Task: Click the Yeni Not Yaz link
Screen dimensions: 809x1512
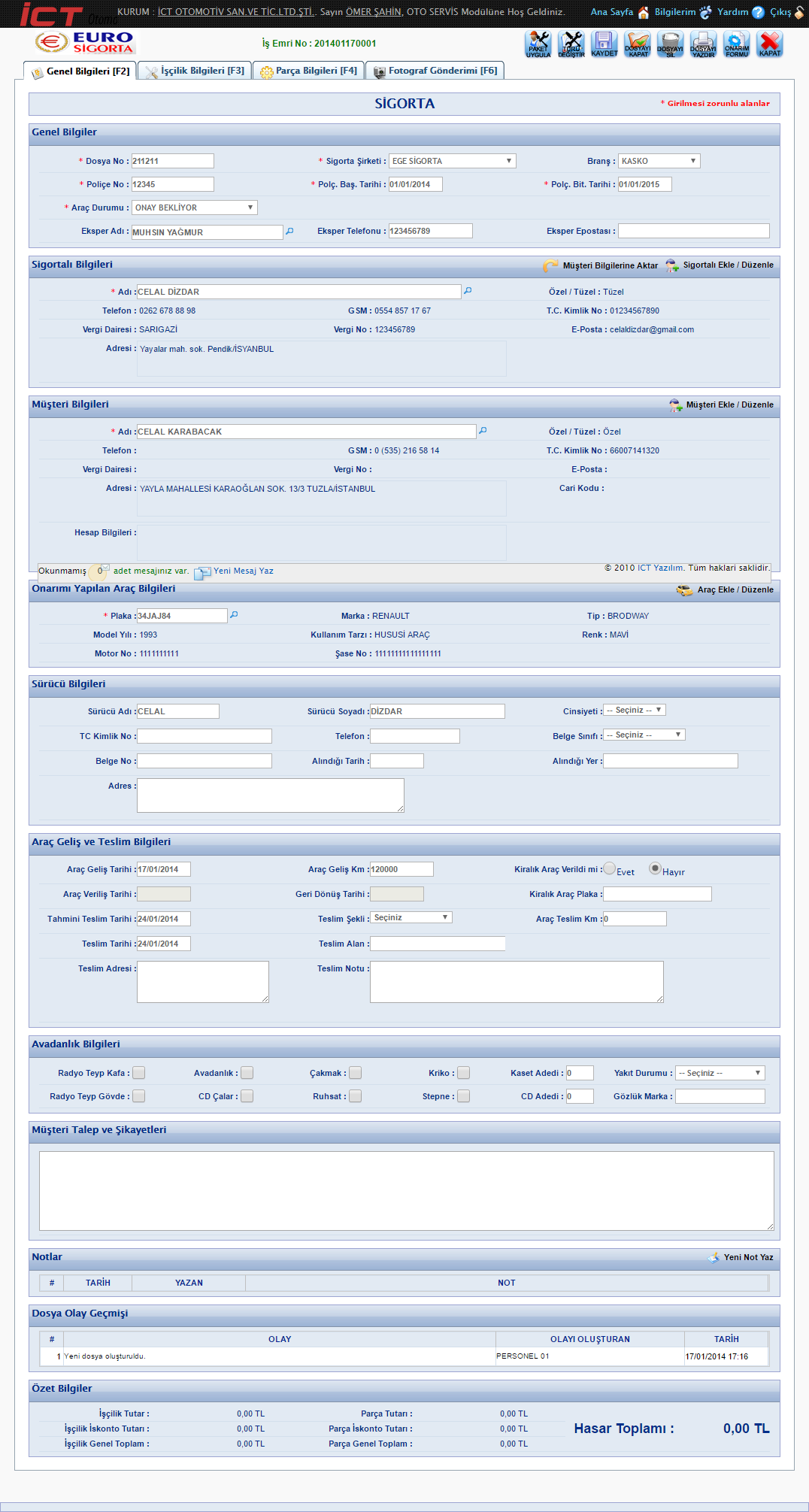Action: (x=747, y=1257)
